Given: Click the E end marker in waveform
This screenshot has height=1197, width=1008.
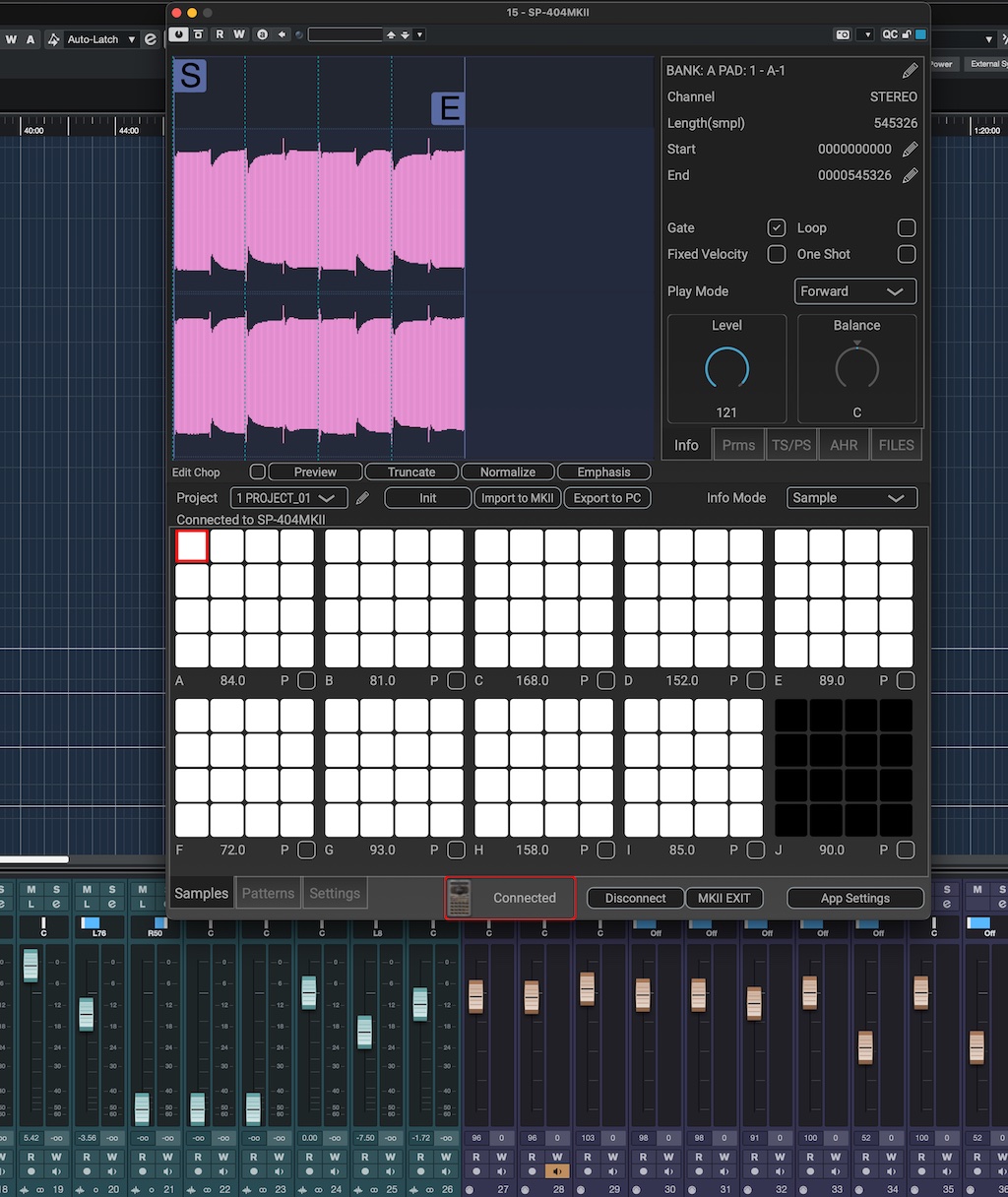Looking at the screenshot, I should [449, 108].
